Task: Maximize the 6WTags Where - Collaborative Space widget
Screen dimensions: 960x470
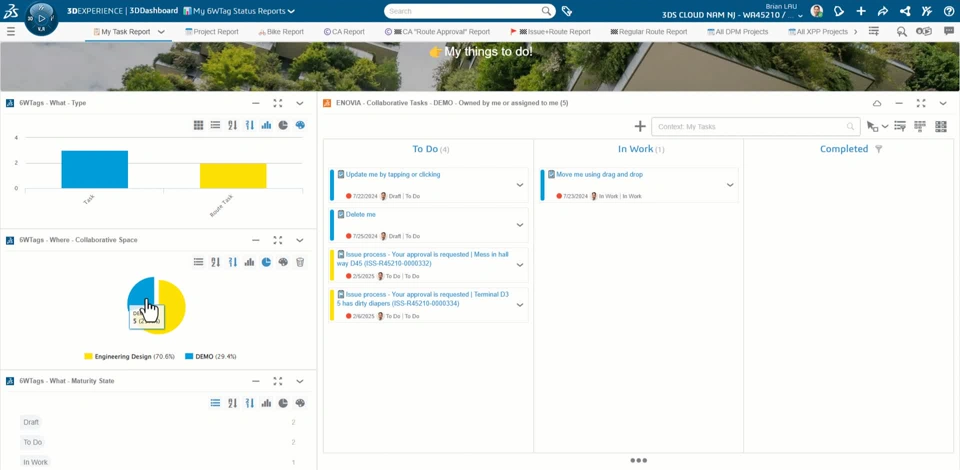Action: [x=278, y=240]
